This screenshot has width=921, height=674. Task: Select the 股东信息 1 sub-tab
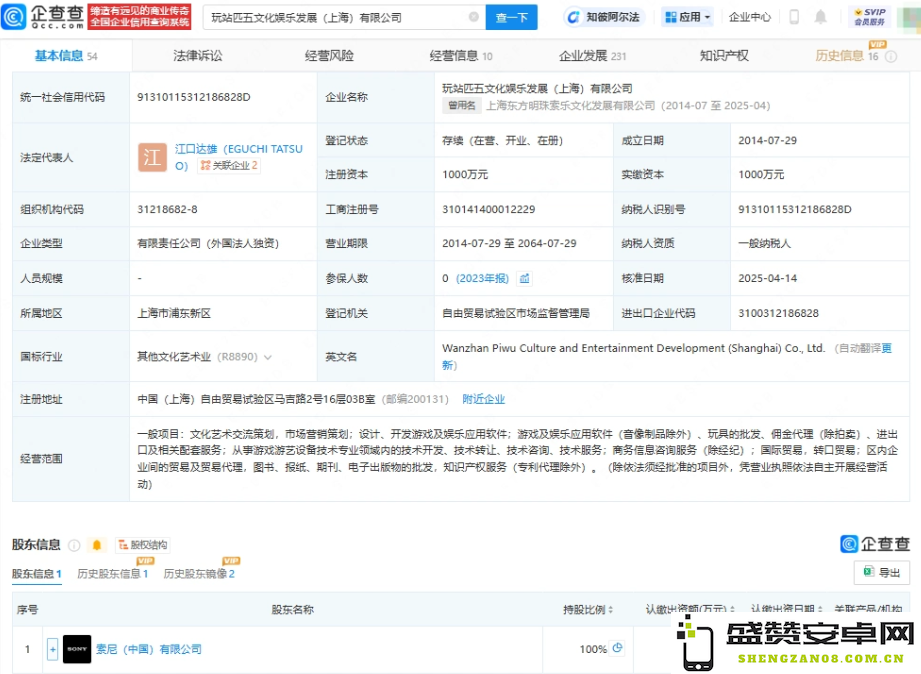coord(36,574)
